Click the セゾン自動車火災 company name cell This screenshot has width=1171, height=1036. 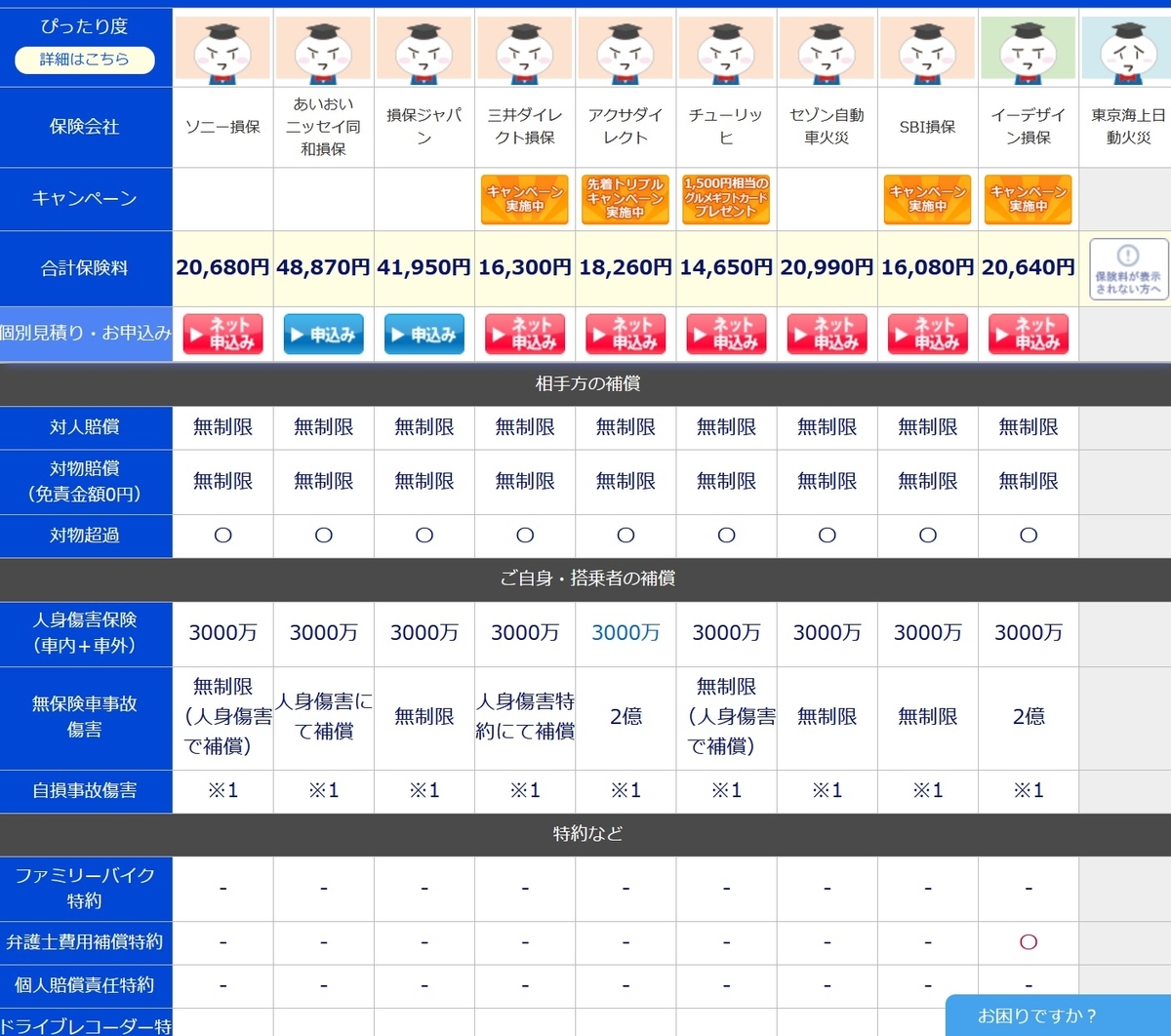click(x=827, y=127)
